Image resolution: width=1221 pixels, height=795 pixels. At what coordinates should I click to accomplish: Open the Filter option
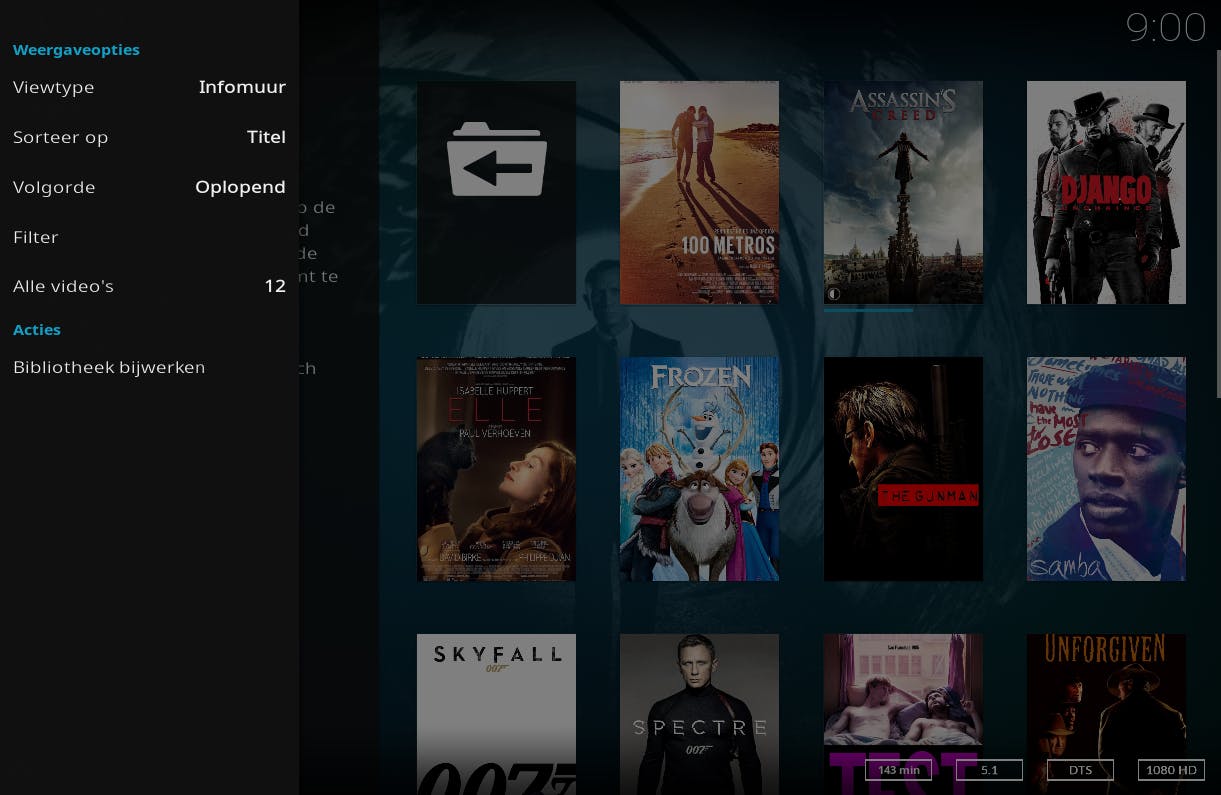pyautogui.click(x=149, y=237)
